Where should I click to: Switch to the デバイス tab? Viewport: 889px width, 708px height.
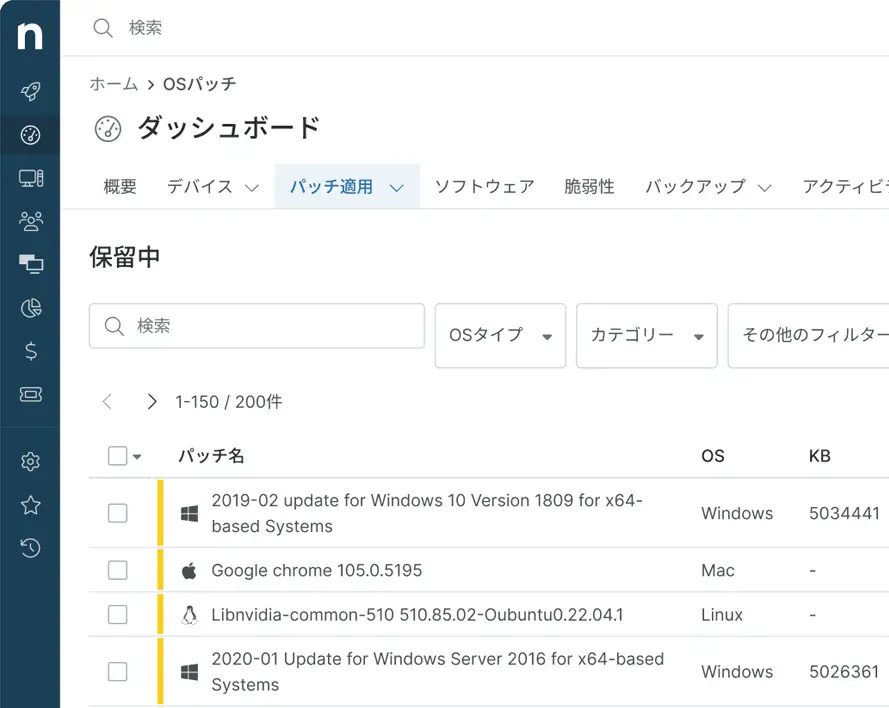200,186
